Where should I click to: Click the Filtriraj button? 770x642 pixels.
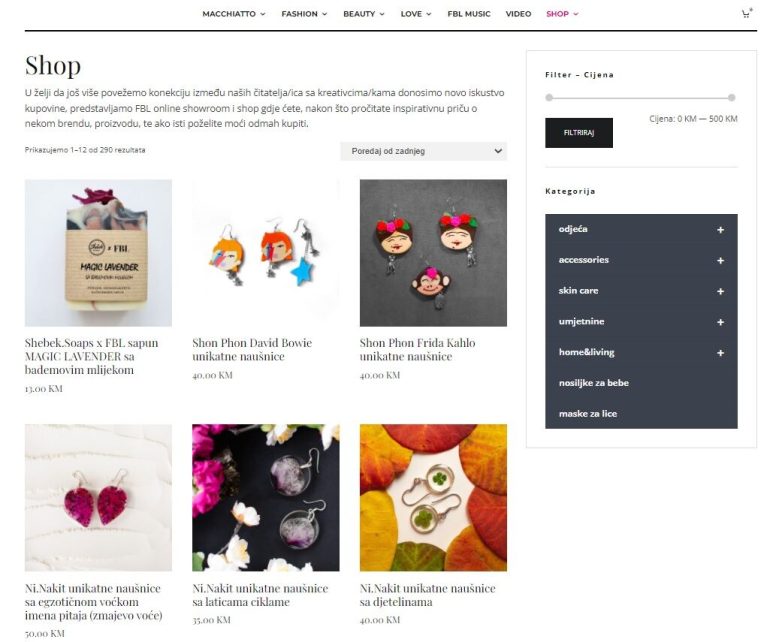point(579,133)
